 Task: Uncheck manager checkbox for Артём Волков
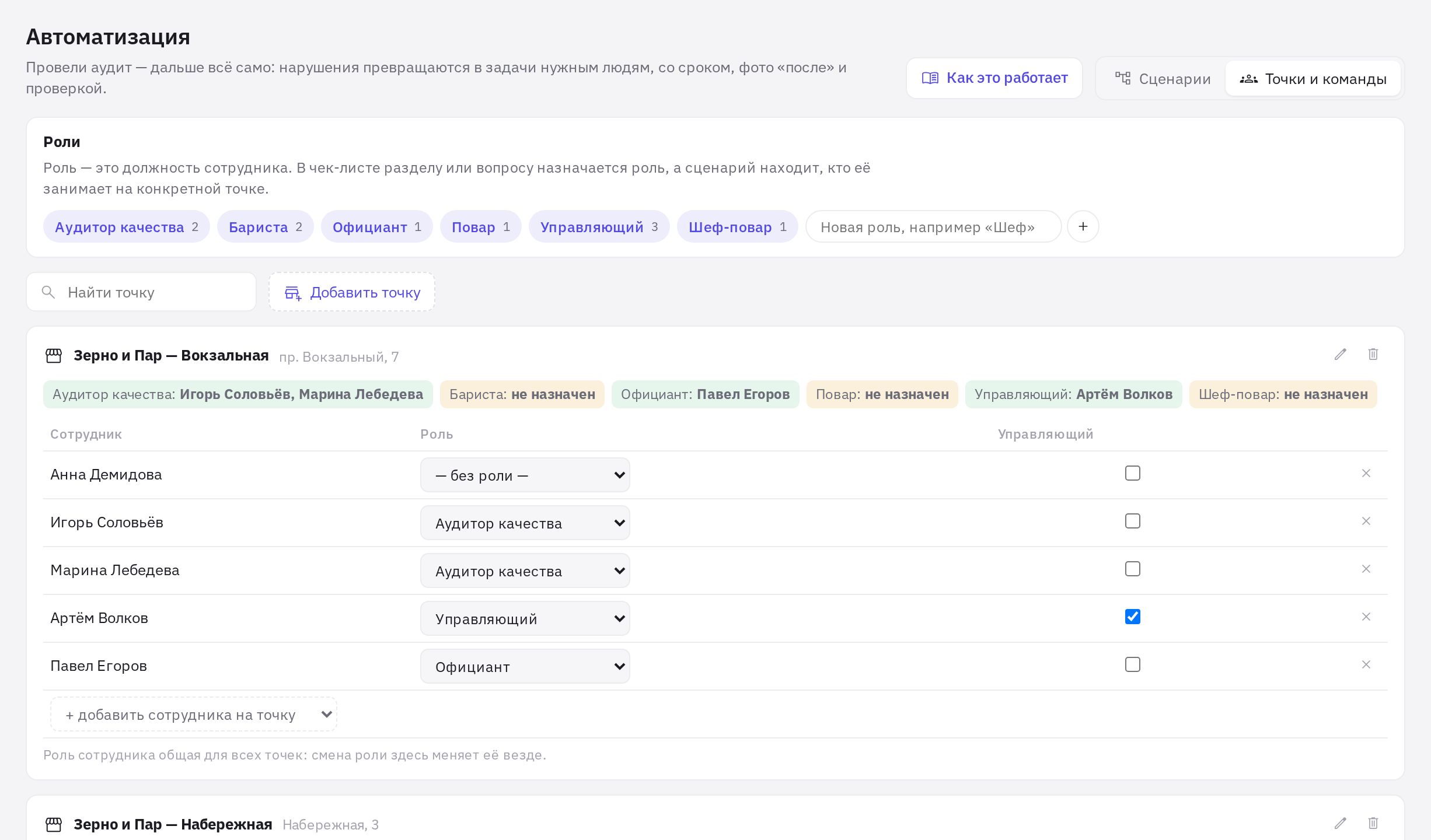1132,617
